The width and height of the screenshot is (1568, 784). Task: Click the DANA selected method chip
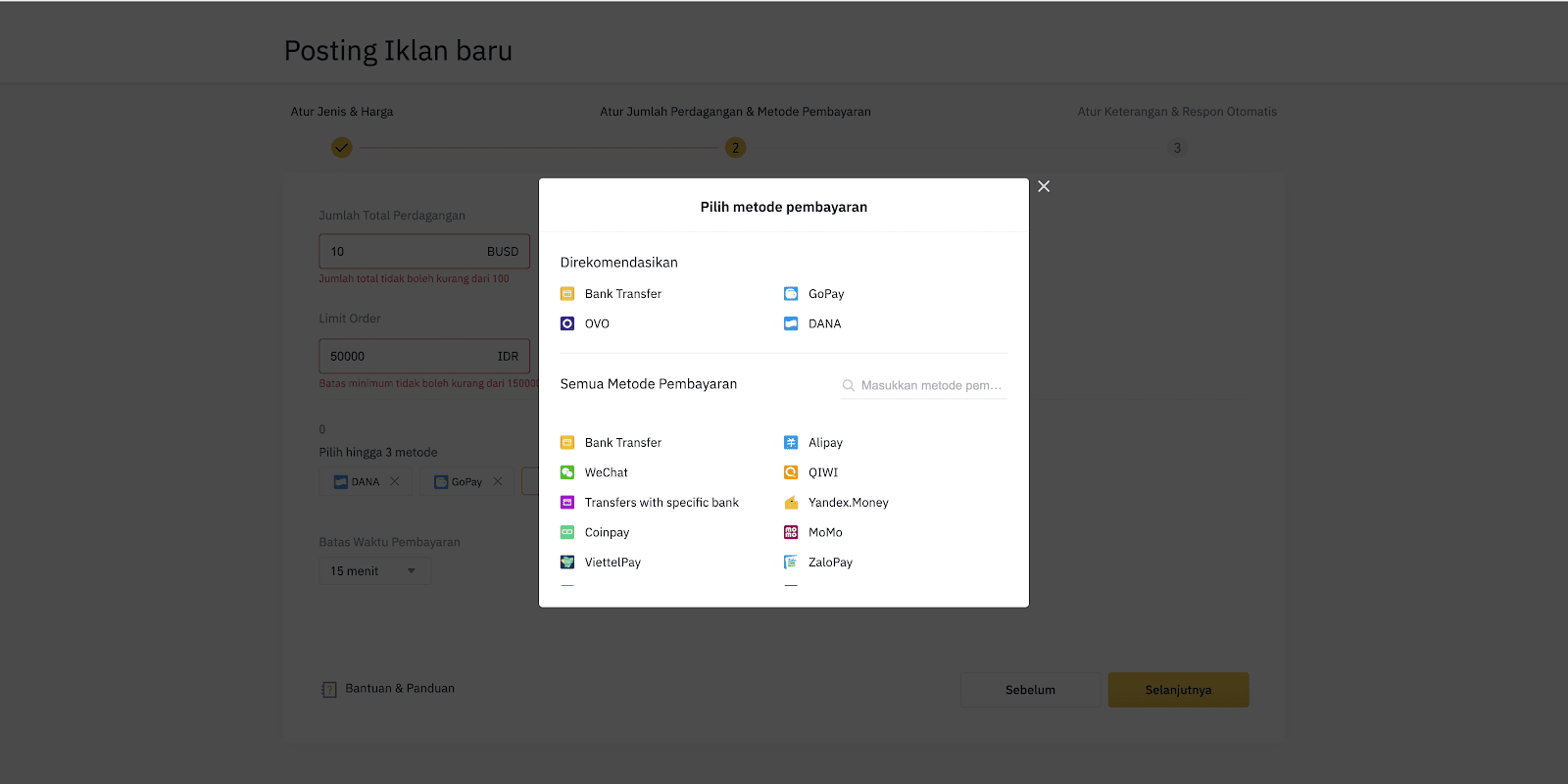(366, 481)
